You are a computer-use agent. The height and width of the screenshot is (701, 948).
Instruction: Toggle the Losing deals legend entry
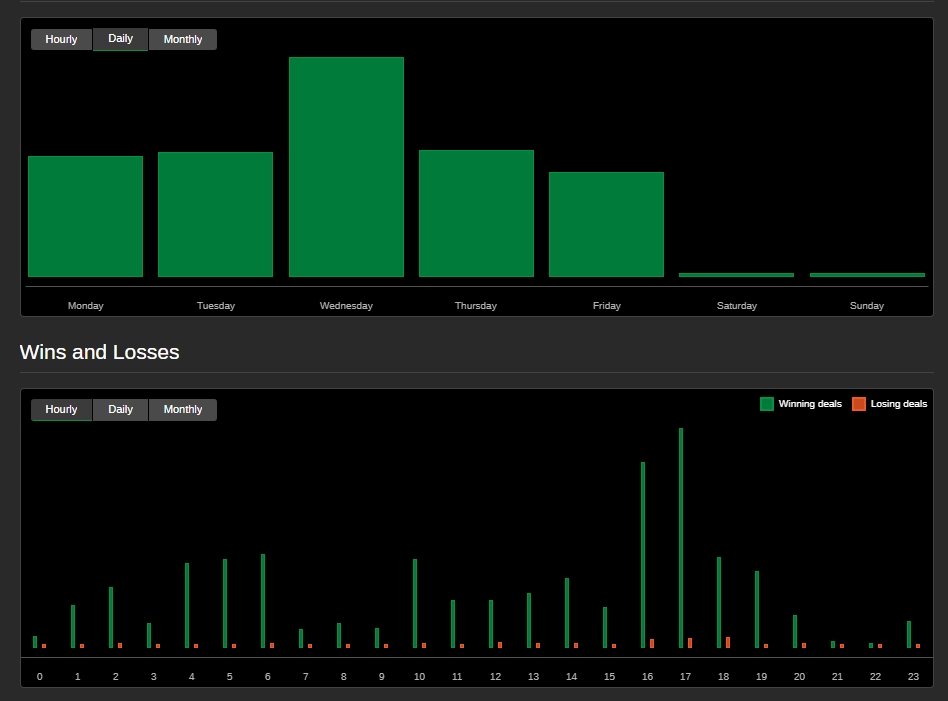point(897,404)
